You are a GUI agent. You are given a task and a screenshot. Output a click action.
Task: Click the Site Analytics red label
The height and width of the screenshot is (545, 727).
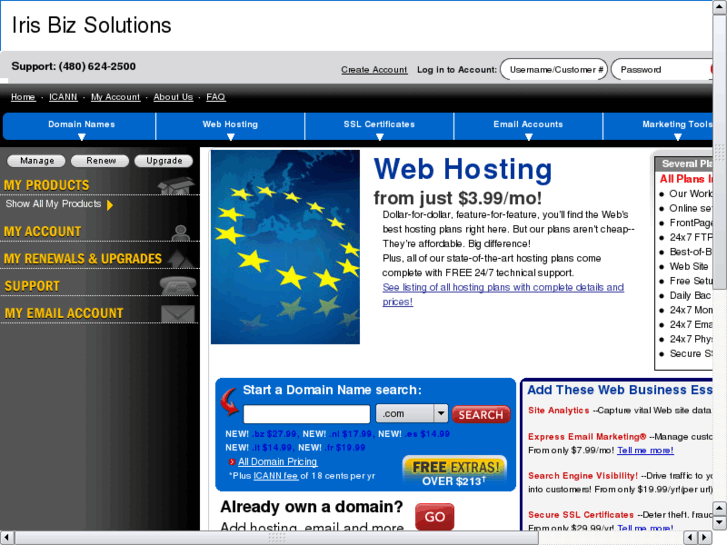coord(558,410)
